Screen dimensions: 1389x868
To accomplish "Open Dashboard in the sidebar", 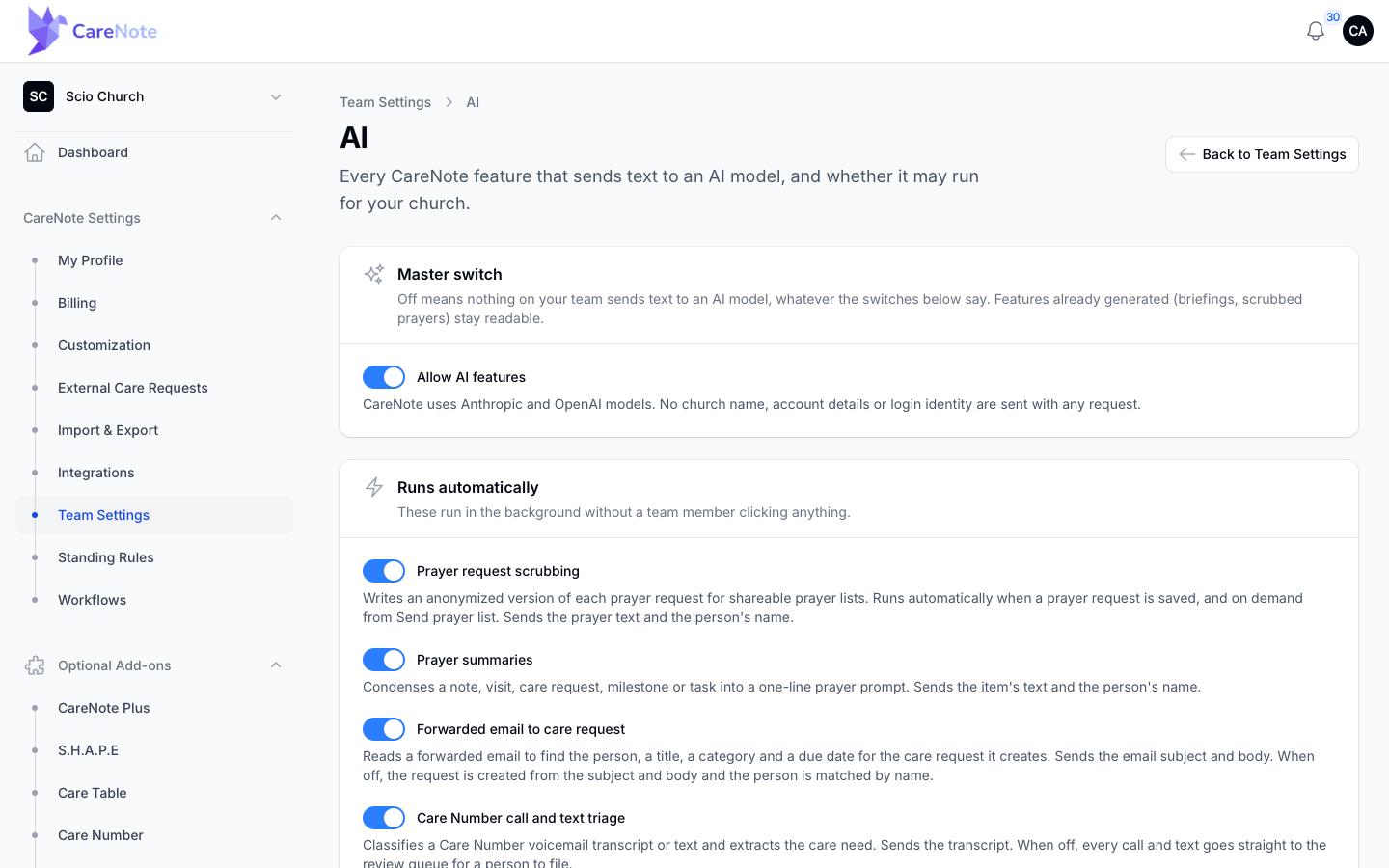I will pyautogui.click(x=154, y=152).
